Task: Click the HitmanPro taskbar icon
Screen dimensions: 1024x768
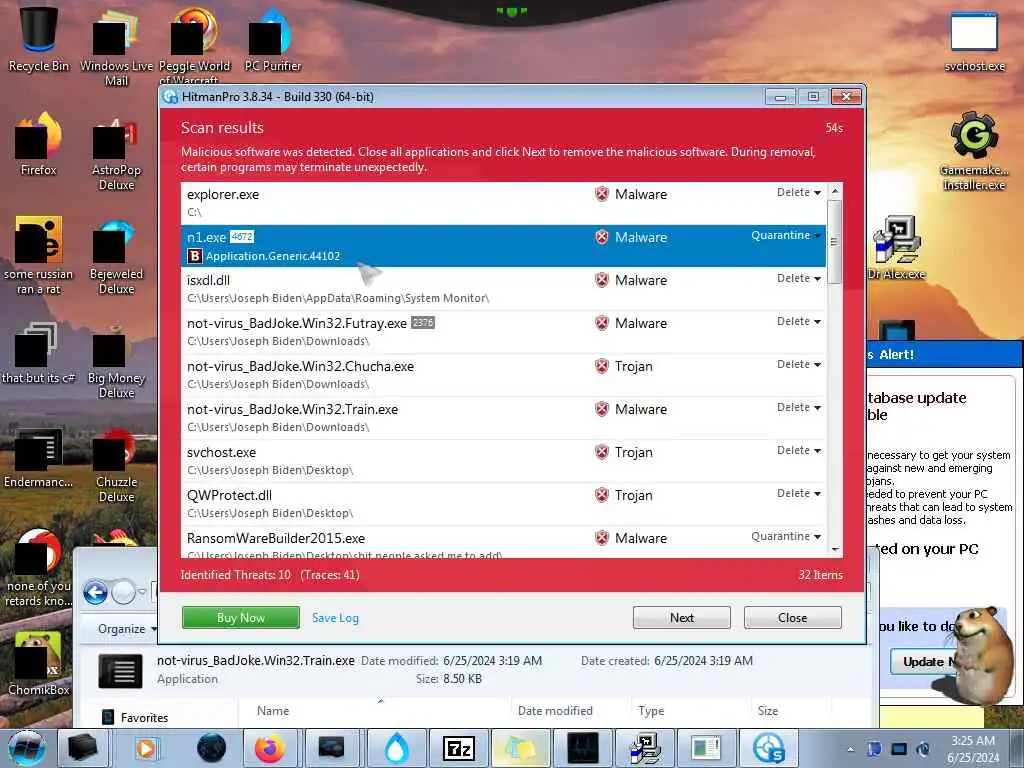Action: point(769,748)
